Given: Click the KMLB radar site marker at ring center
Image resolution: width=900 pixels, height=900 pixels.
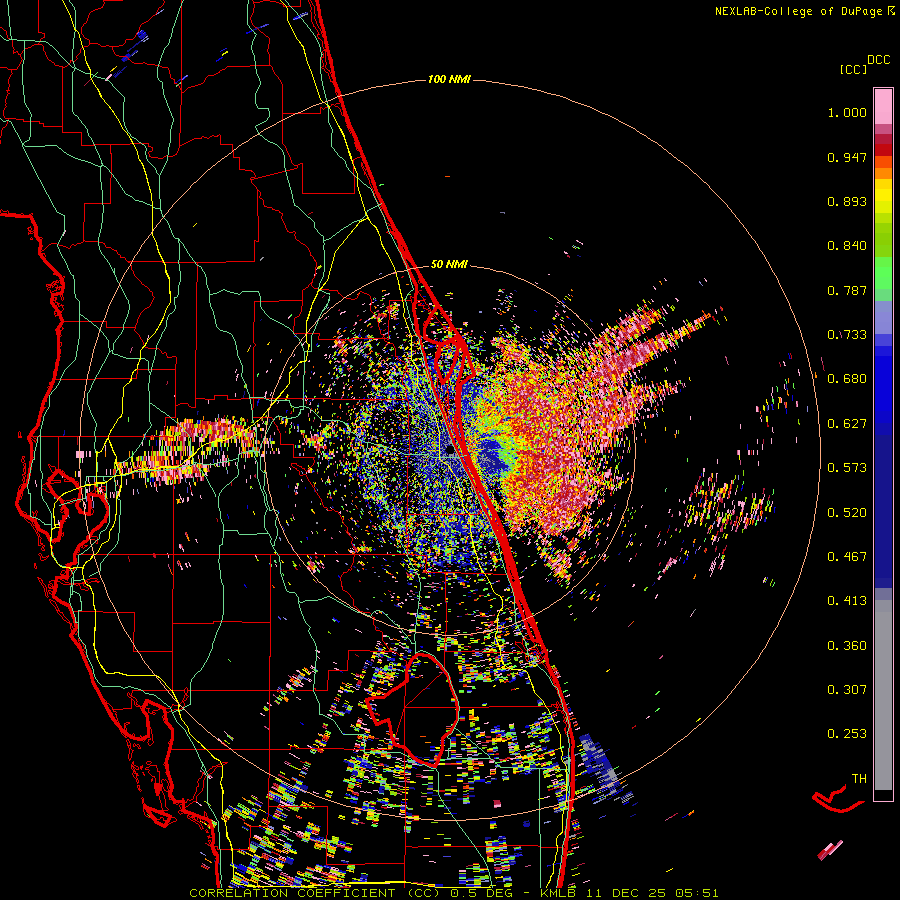Looking at the screenshot, I should (x=451, y=452).
